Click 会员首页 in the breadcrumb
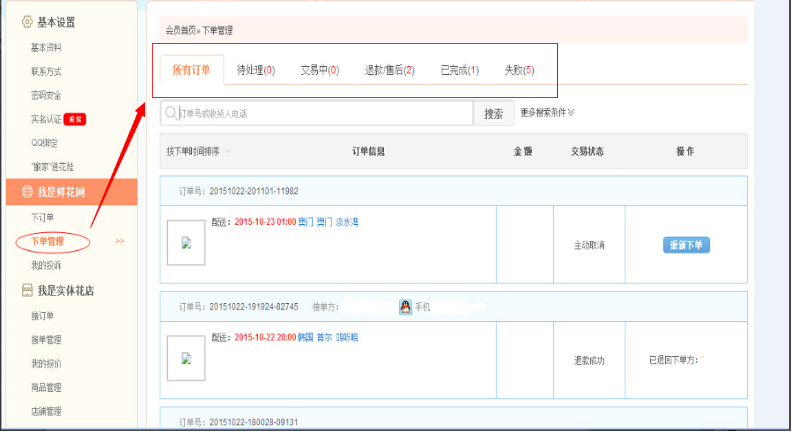This screenshot has height=432, width=792. (x=181, y=30)
